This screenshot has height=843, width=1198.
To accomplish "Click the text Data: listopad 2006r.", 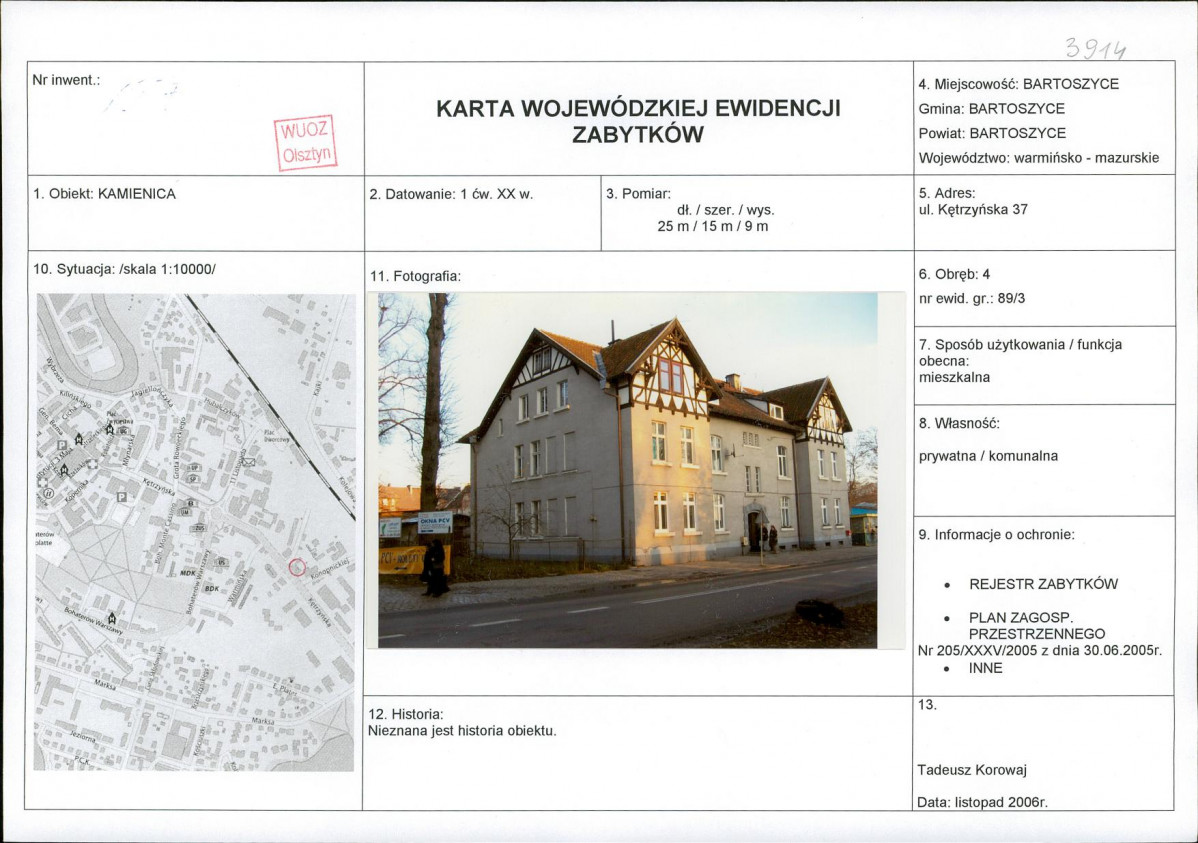I will click(982, 802).
